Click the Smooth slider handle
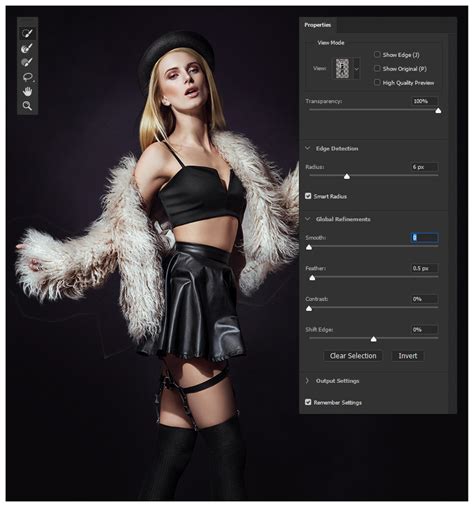This screenshot has height=507, width=474. (x=309, y=247)
